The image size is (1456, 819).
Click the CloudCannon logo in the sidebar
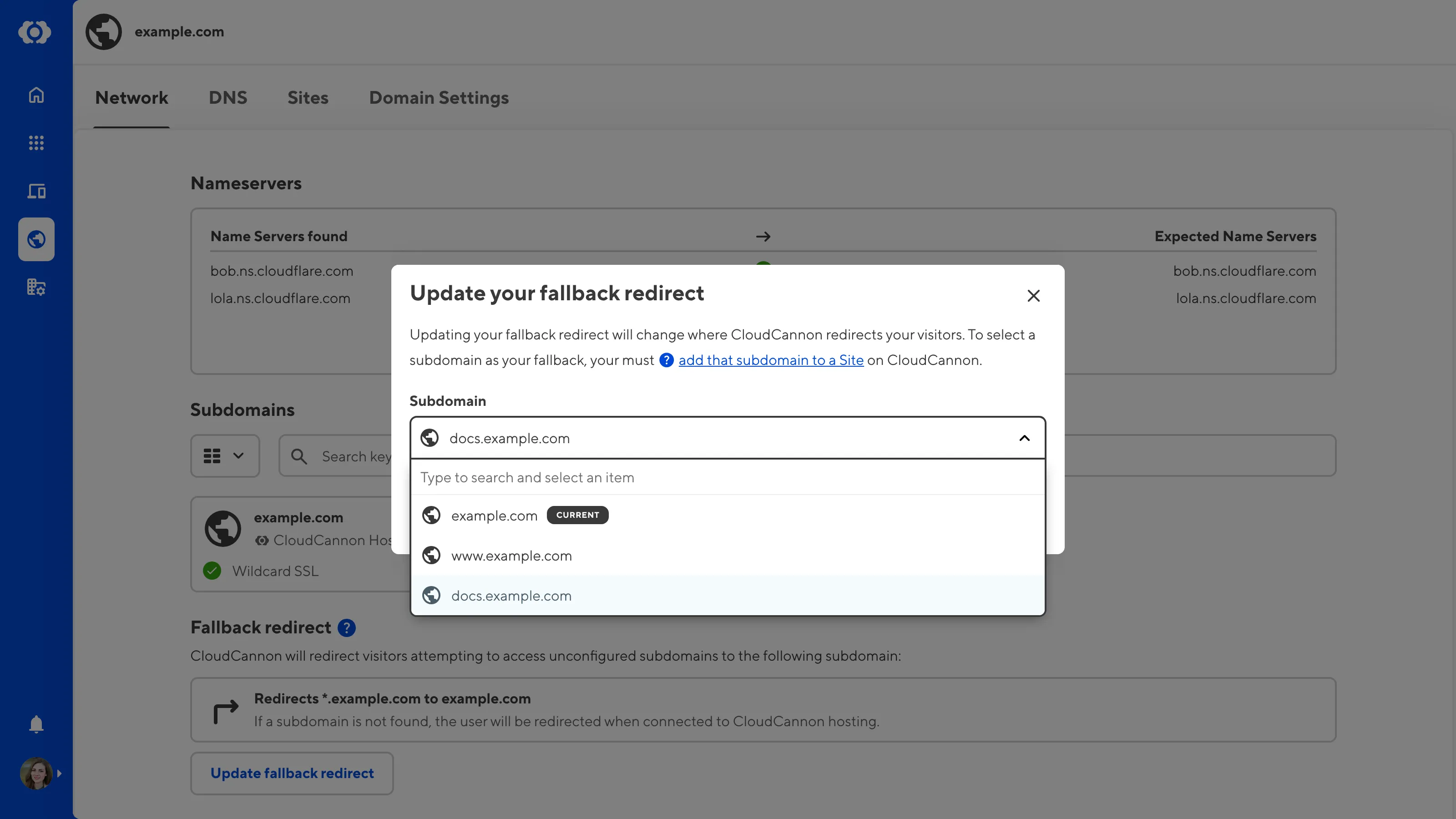[35, 32]
